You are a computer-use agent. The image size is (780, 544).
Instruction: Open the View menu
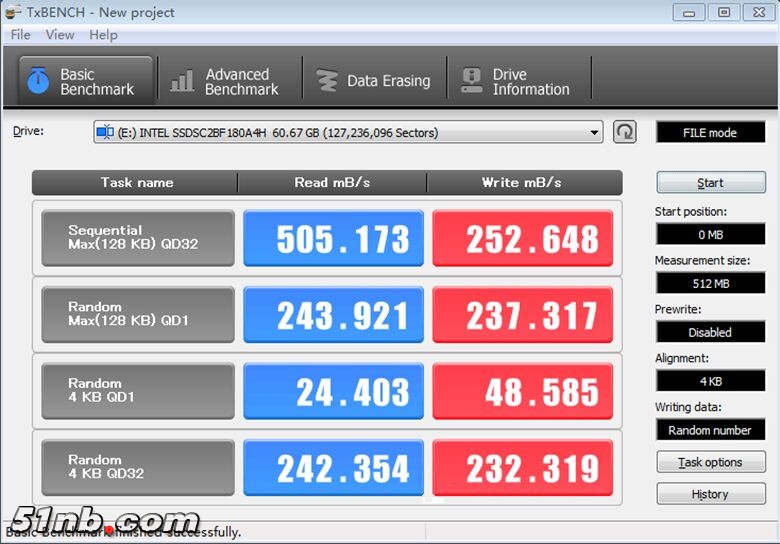pyautogui.click(x=60, y=35)
